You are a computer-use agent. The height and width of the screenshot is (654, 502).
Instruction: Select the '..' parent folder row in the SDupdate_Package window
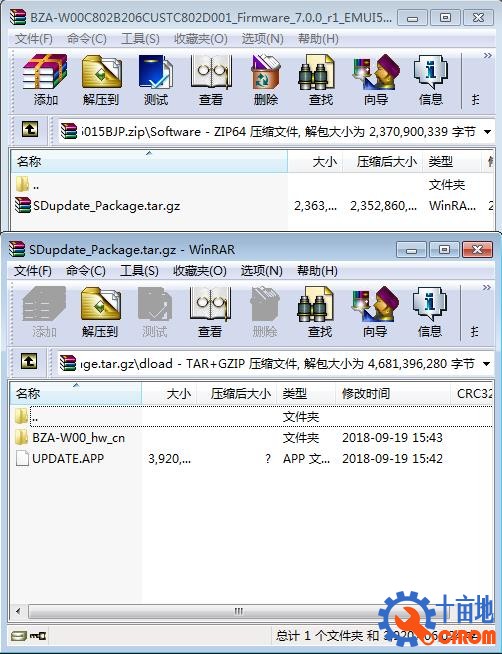[x=253, y=416]
